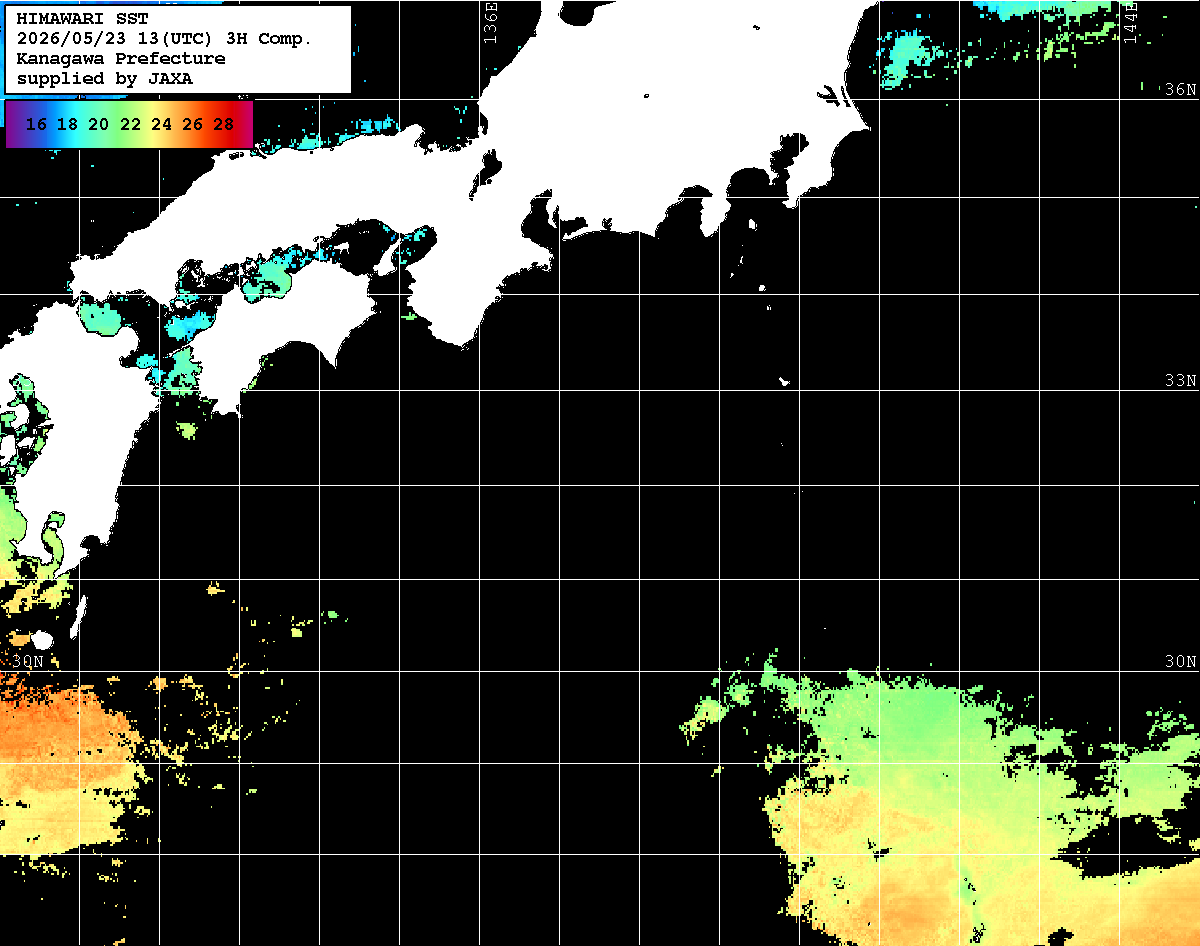Select the 20 degree legend color
Screen dimensions: 1200x946
pyautogui.click(x=99, y=125)
